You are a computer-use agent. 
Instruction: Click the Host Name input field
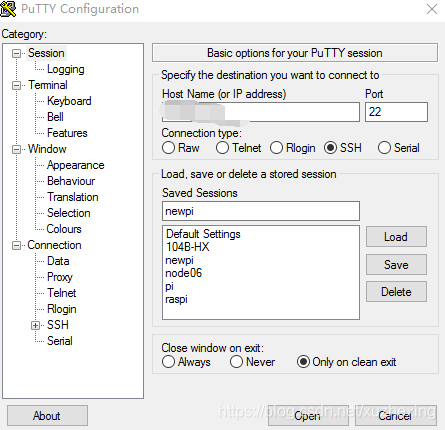click(261, 112)
